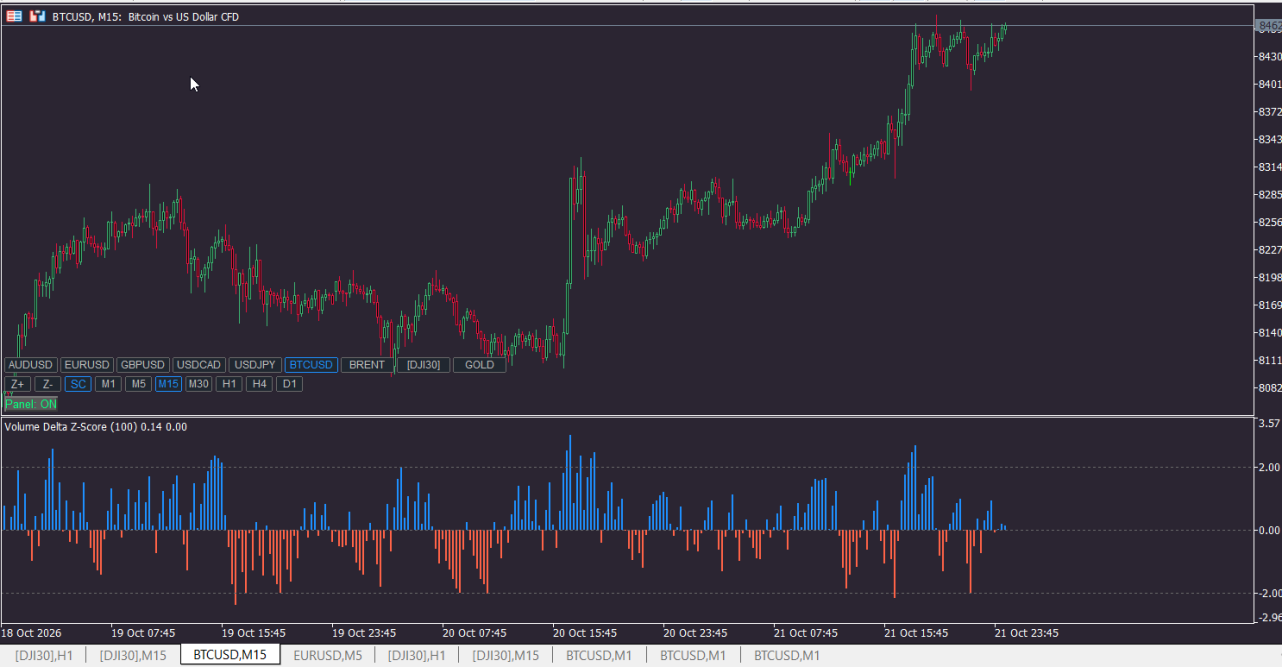Viewport: 1282px width, 667px height.
Task: Click the [DJI30] symbol button
Action: click(424, 365)
